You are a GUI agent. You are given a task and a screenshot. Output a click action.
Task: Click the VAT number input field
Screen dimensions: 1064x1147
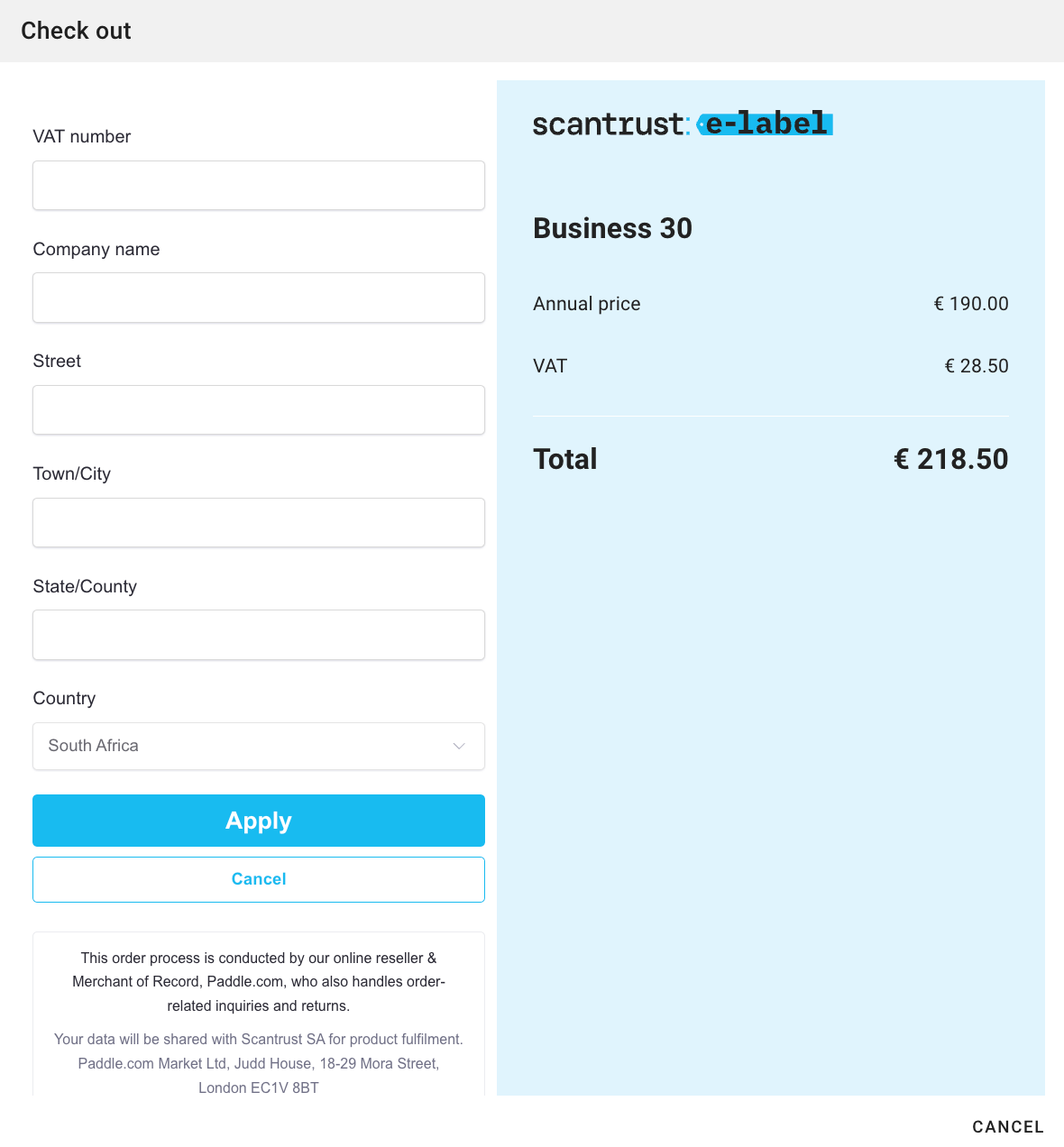259,185
